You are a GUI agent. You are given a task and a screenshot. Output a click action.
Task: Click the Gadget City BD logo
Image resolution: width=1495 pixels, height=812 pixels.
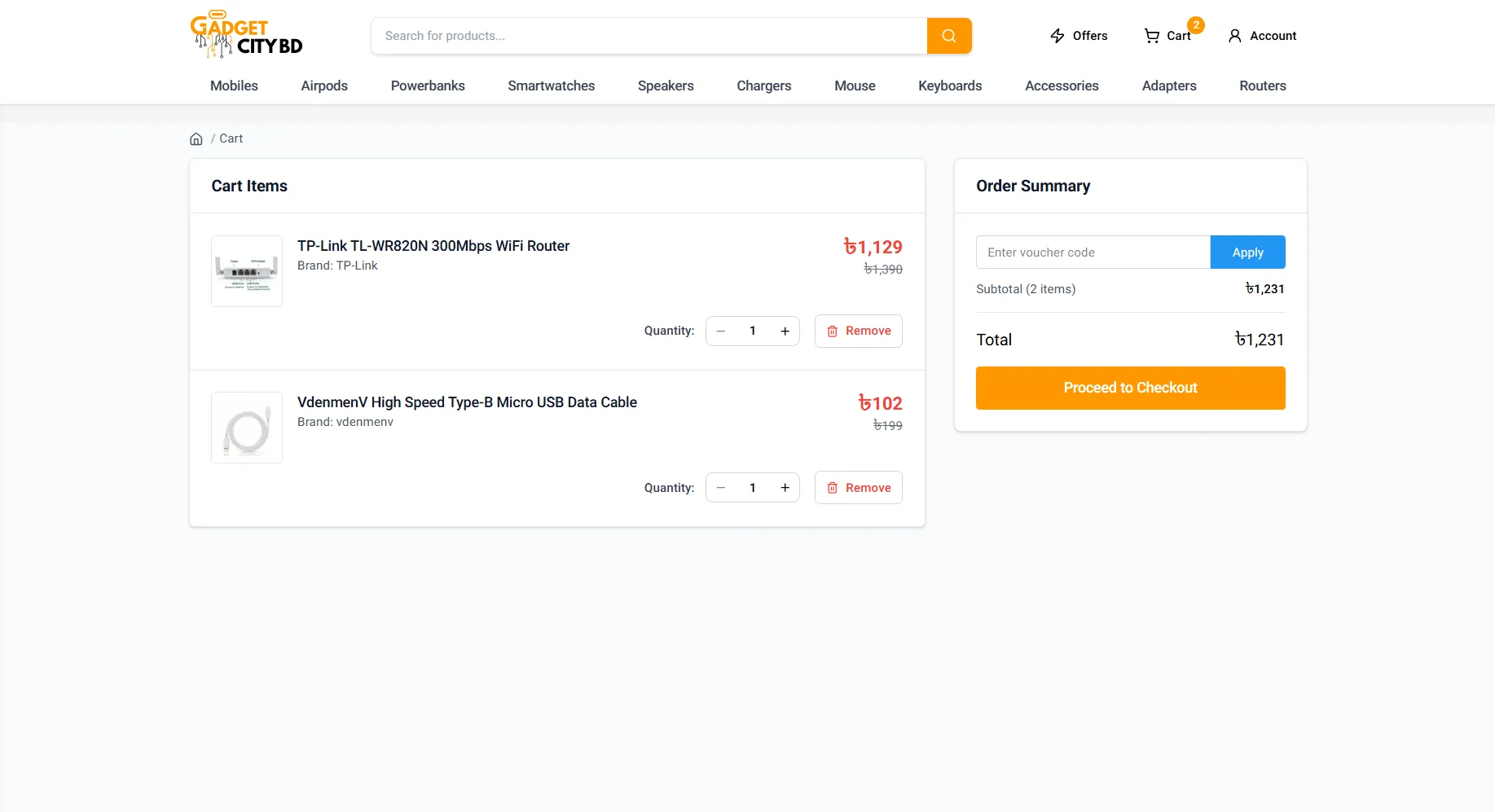coord(244,34)
